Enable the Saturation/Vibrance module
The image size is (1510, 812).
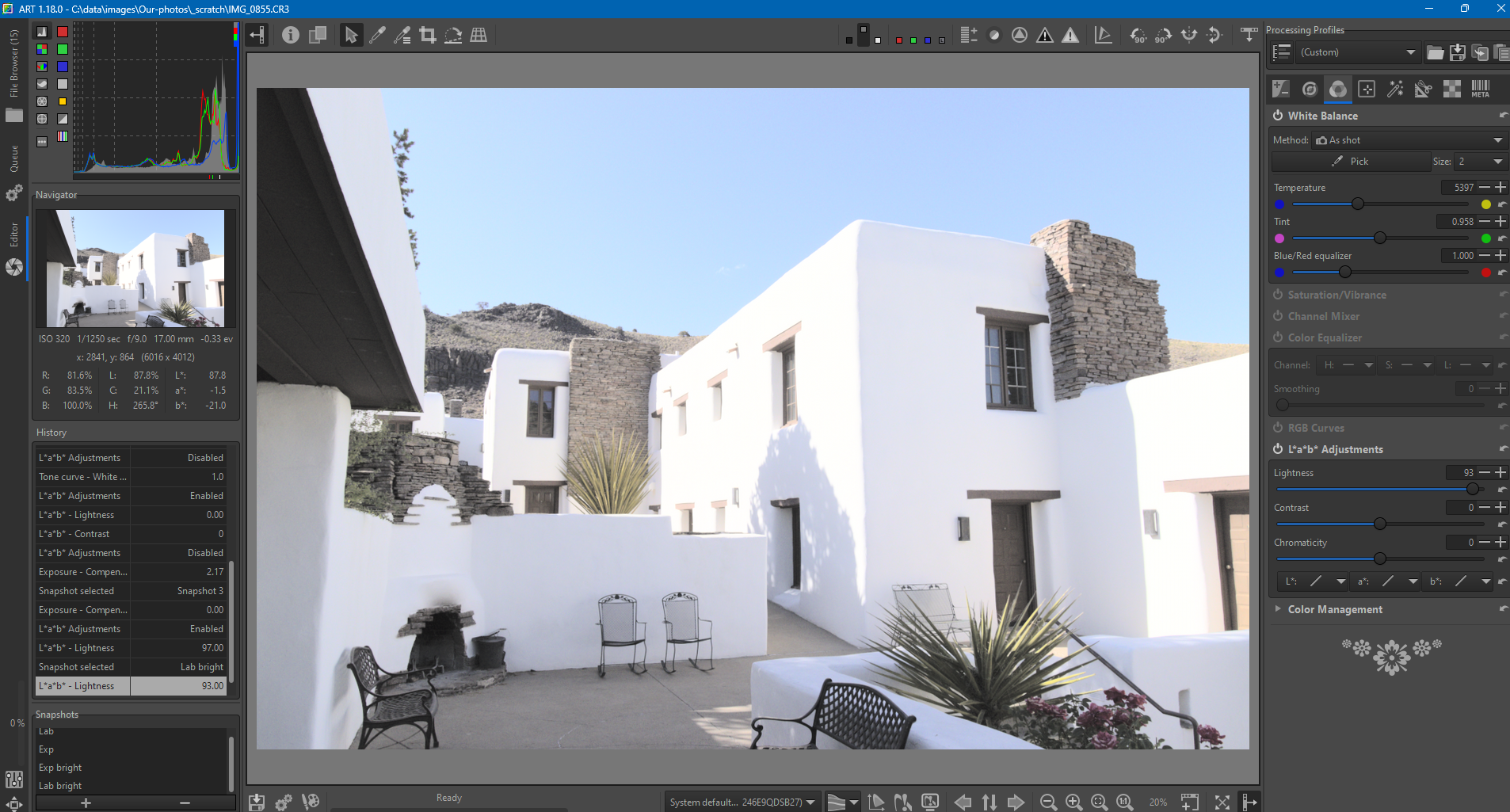tap(1278, 295)
